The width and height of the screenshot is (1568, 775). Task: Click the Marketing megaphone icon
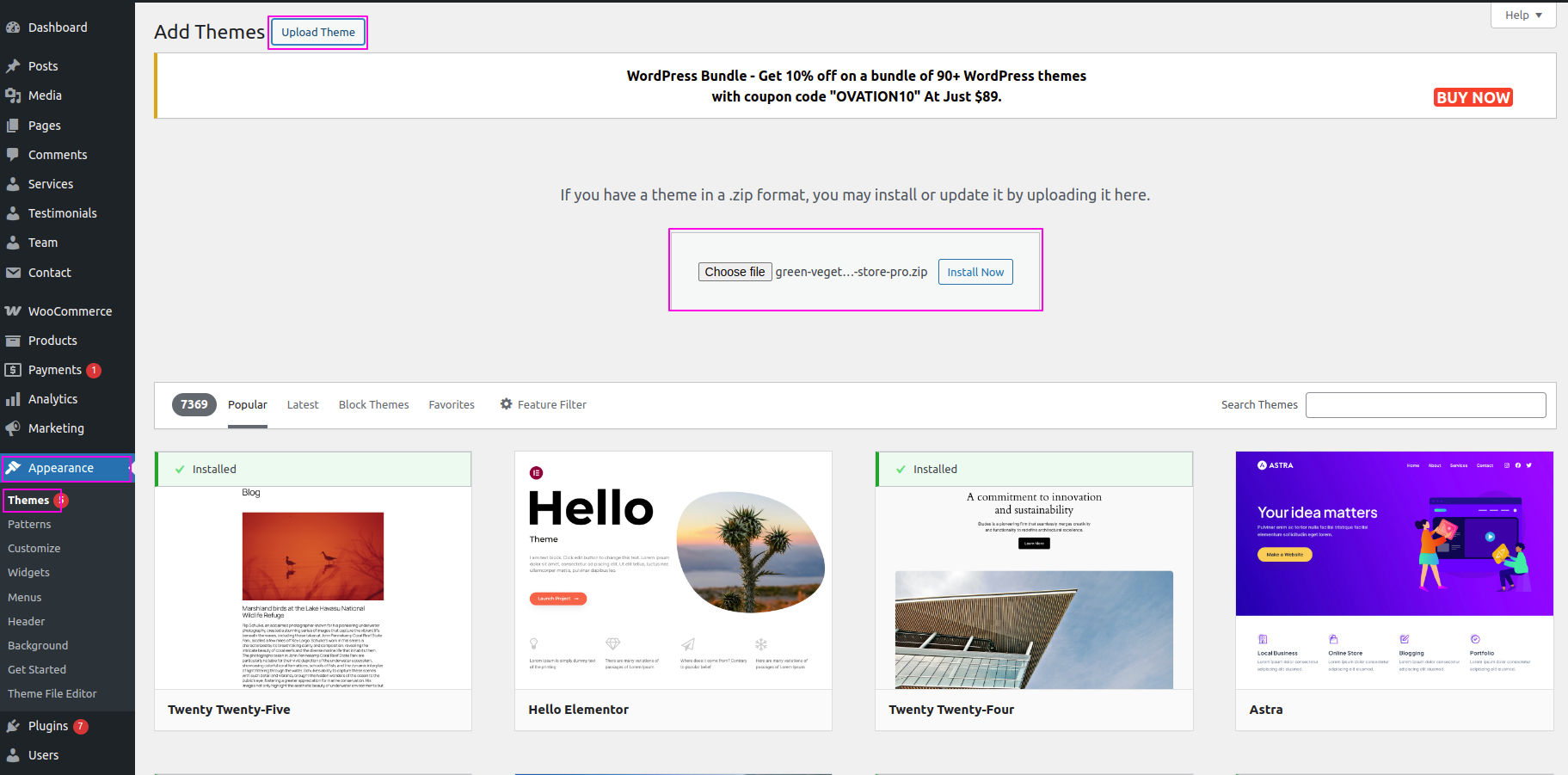pos(13,428)
